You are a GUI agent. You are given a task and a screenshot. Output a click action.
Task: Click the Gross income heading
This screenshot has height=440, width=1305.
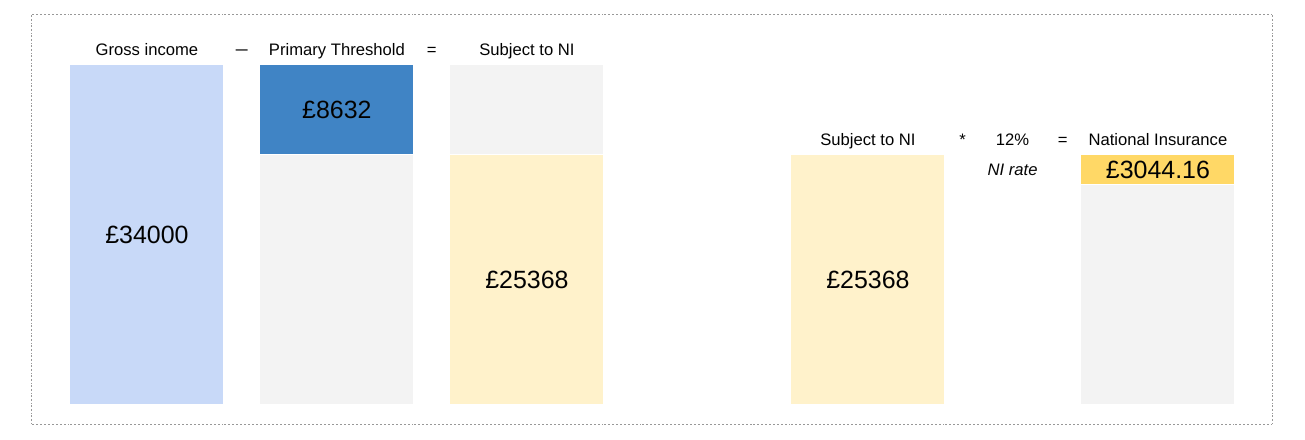coord(147,50)
